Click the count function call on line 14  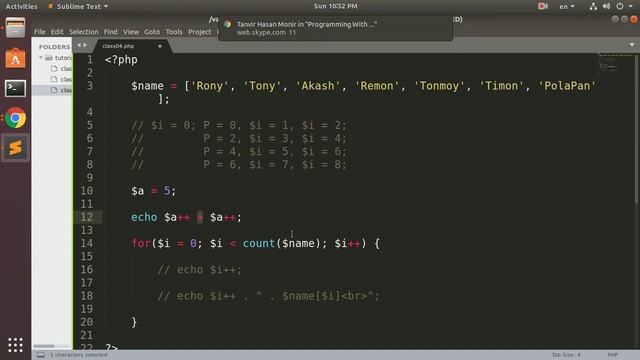click(259, 243)
